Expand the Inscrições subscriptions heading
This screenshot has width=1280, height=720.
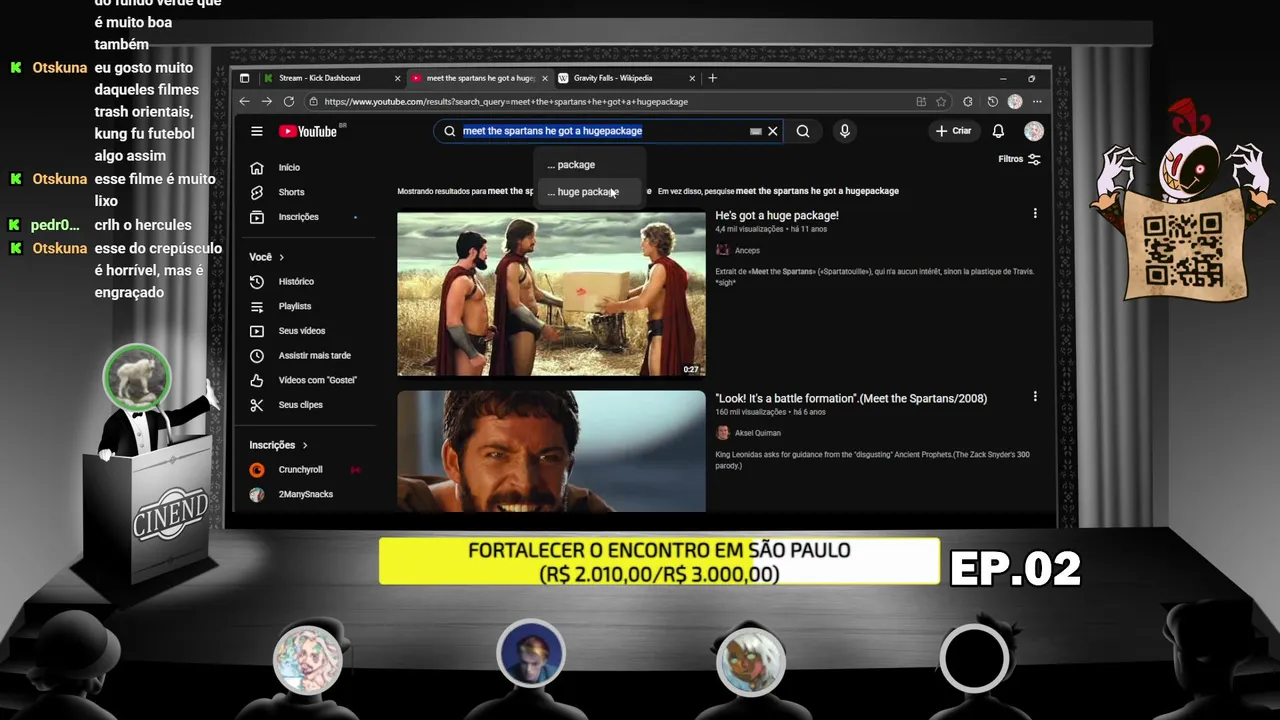279,445
